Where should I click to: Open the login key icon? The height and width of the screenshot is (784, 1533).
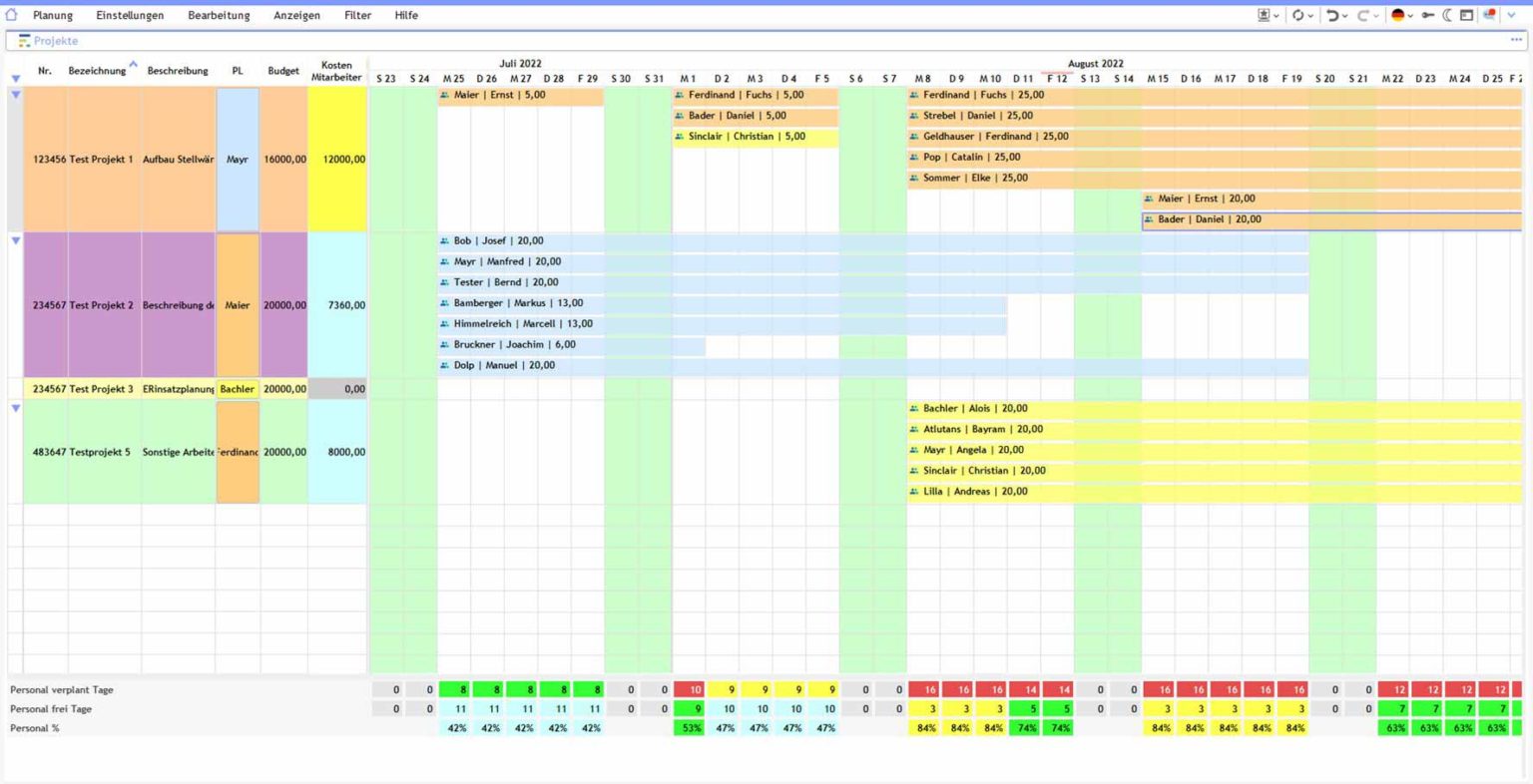pyautogui.click(x=1429, y=15)
